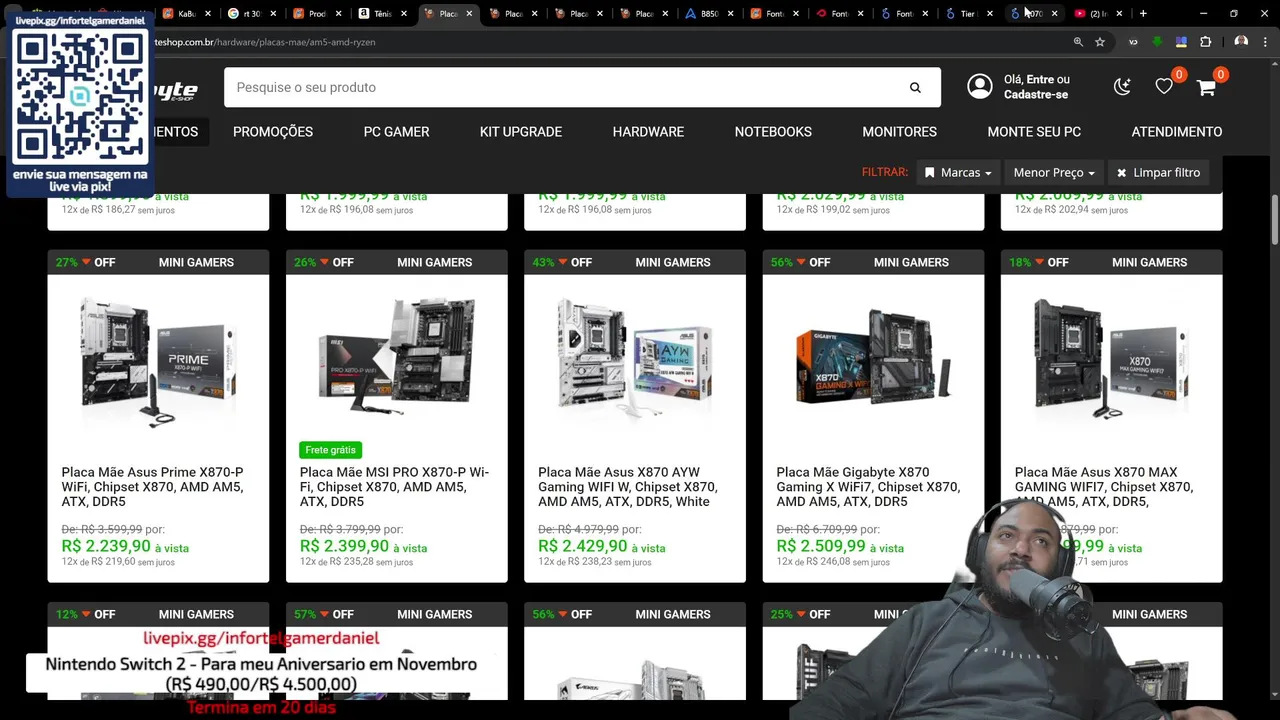The width and height of the screenshot is (1280, 720).
Task: Open the HARDWARE menu
Action: 648,132
